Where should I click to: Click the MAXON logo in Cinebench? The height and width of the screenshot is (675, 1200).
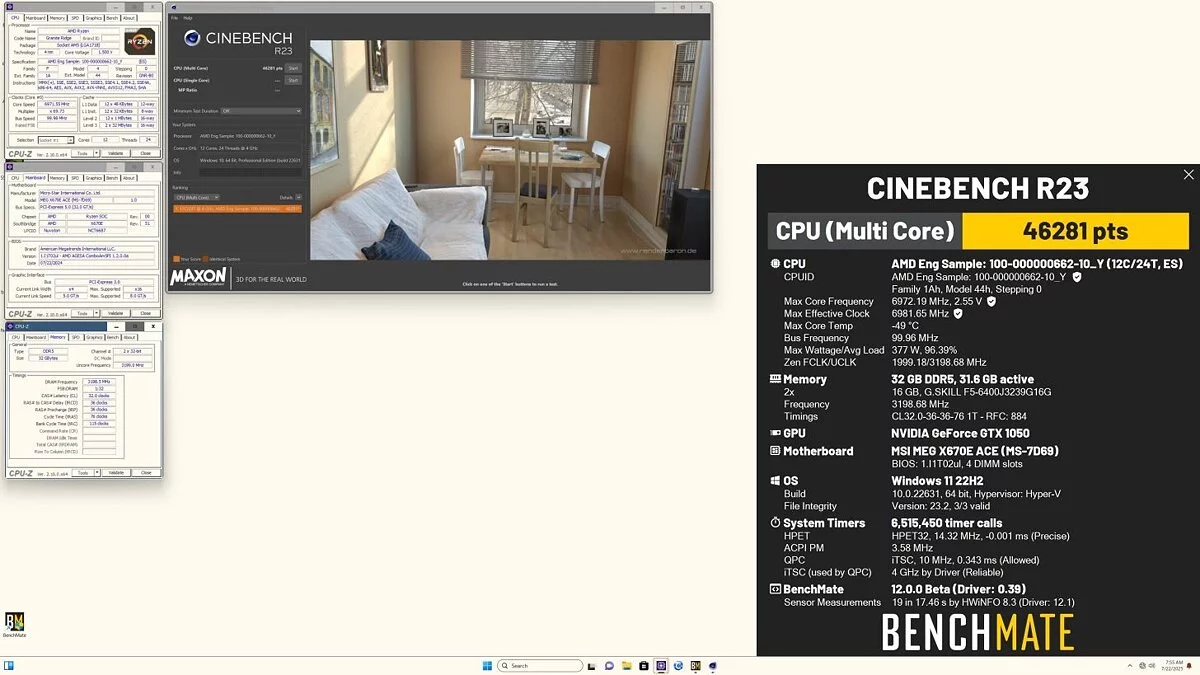coord(198,277)
